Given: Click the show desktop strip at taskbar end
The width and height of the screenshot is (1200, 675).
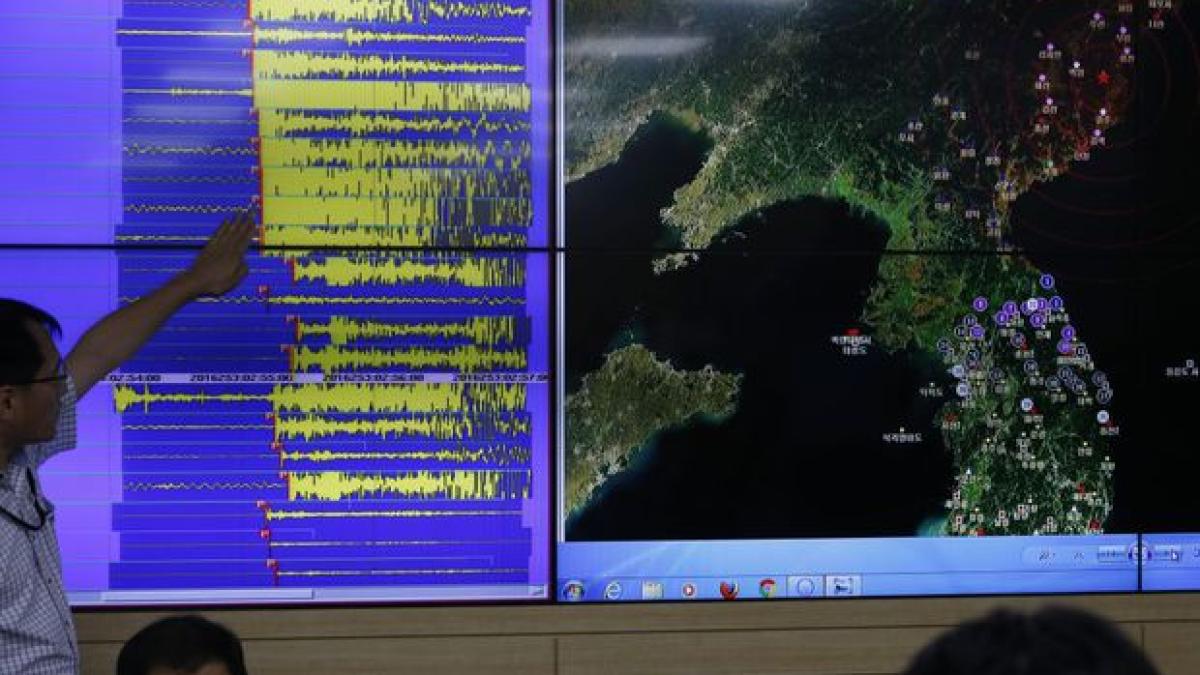Looking at the screenshot, I should point(1197,585).
